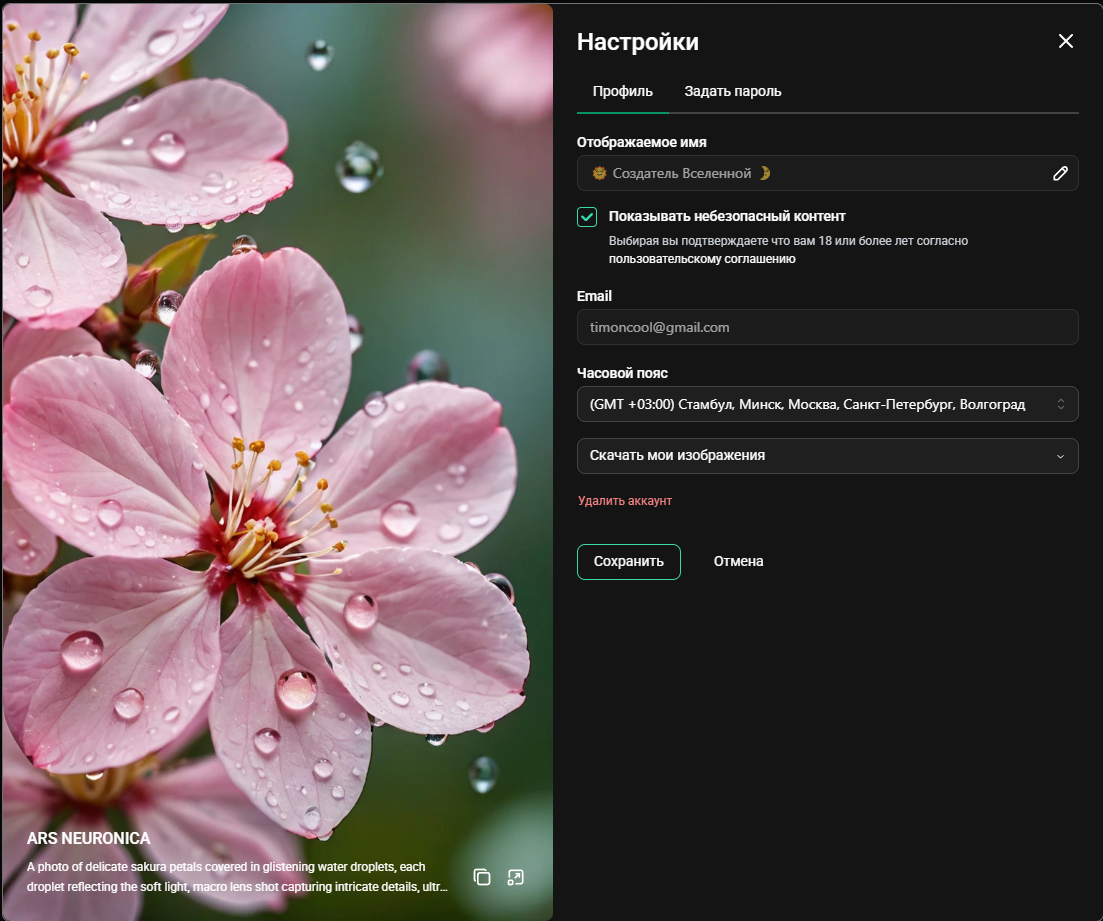This screenshot has height=921, width=1103.
Task: Switch to the Профиль tab
Action: (x=623, y=91)
